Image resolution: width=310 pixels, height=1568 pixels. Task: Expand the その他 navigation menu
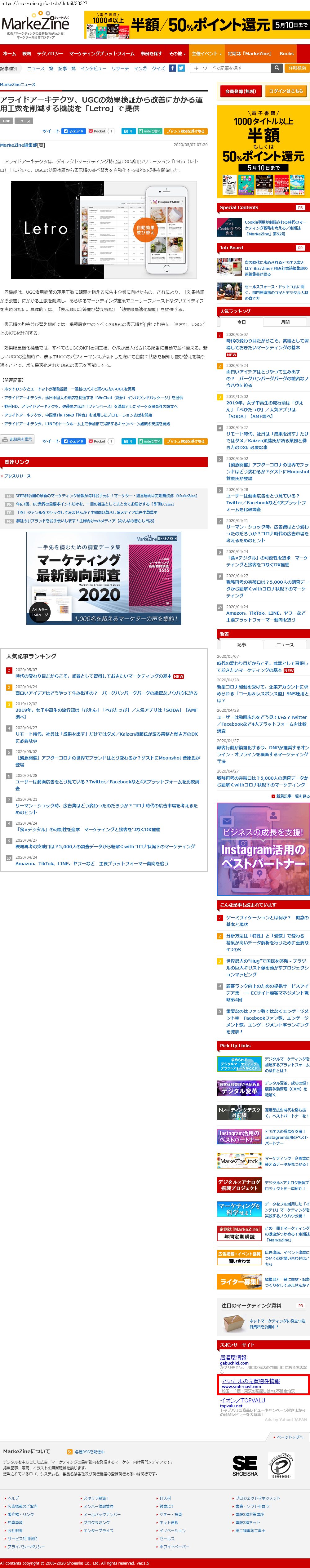[177, 54]
